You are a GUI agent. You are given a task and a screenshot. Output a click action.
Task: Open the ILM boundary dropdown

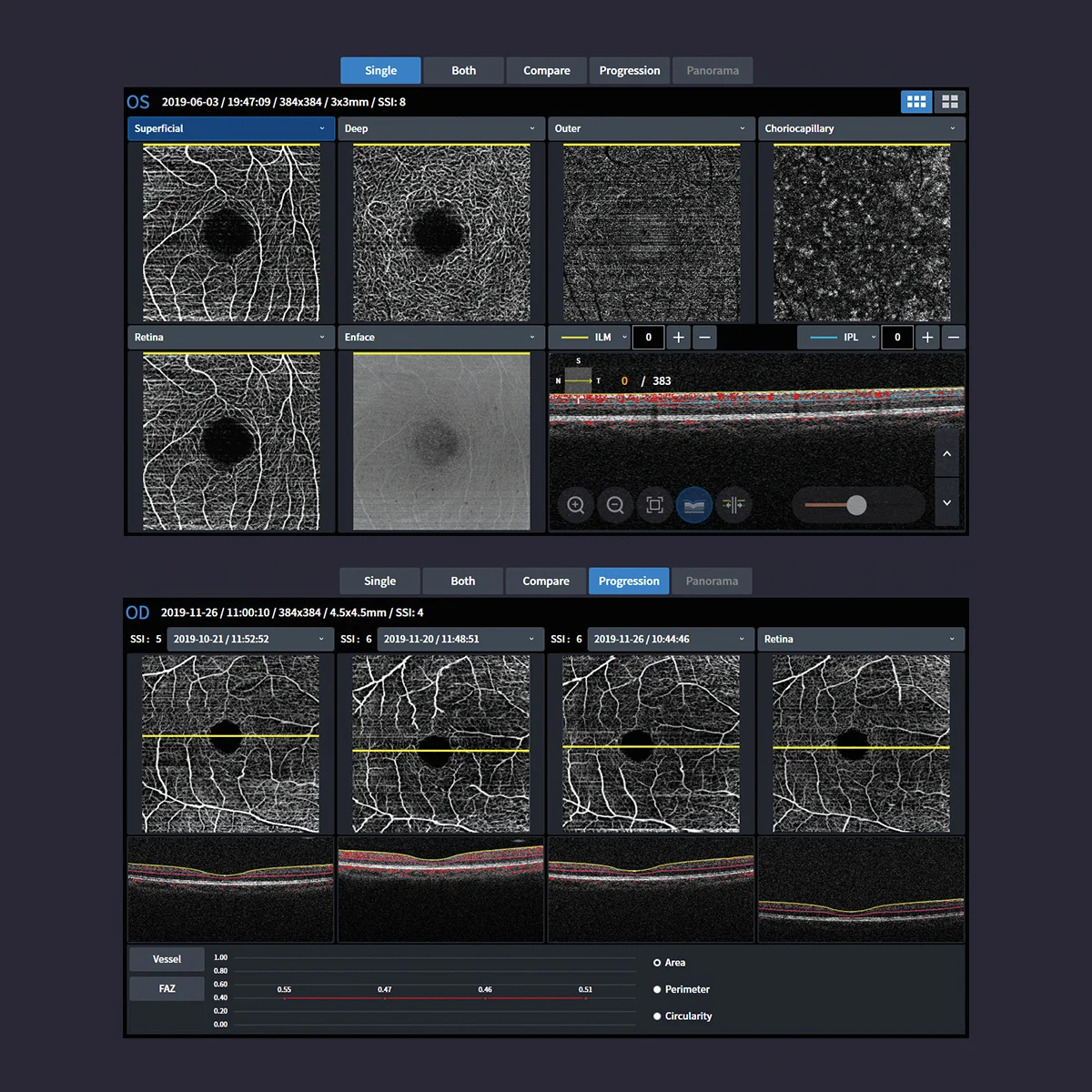click(594, 338)
